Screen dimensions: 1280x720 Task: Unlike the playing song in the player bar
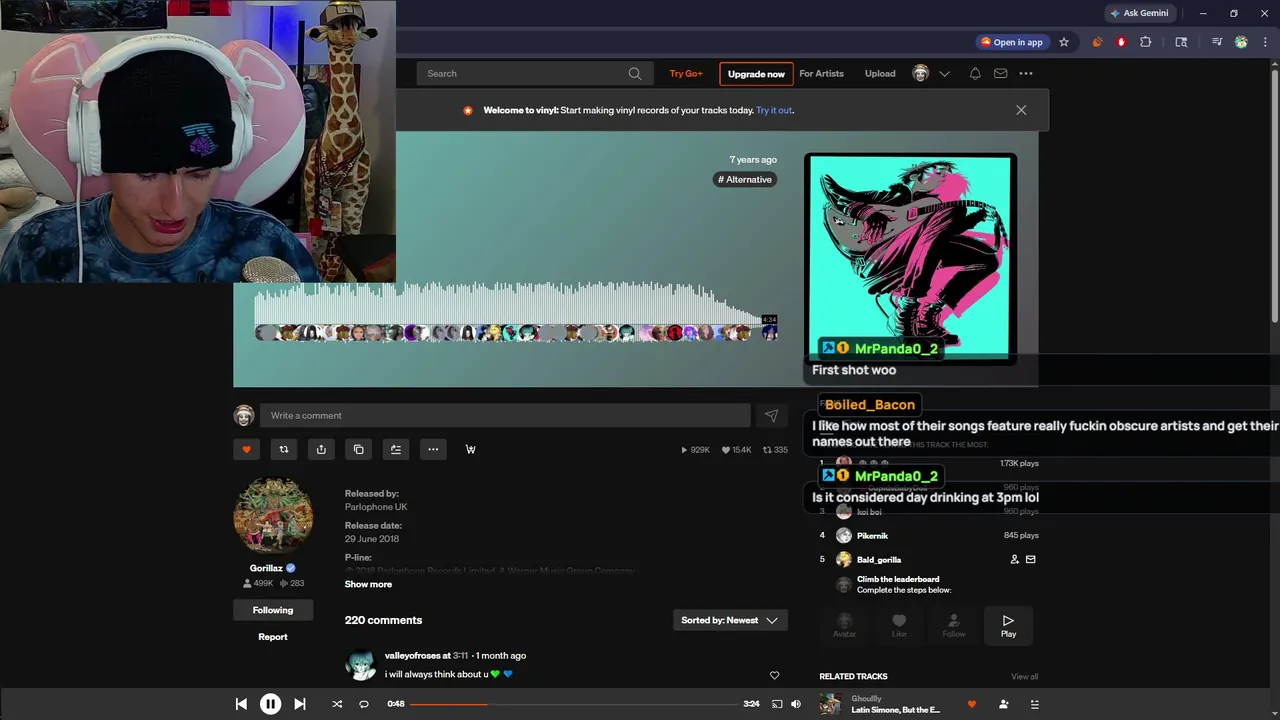(971, 704)
